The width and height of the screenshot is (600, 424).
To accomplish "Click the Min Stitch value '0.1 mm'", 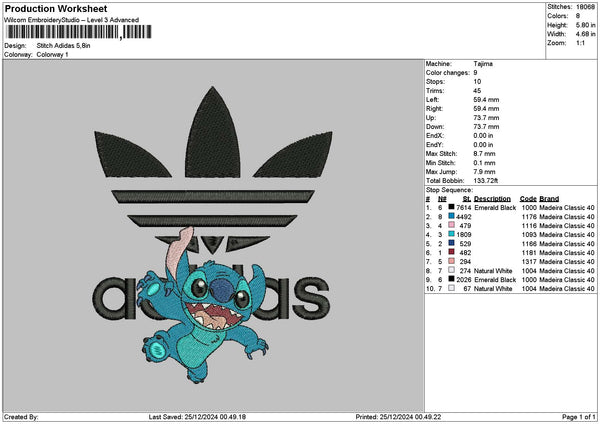I will 484,163.
